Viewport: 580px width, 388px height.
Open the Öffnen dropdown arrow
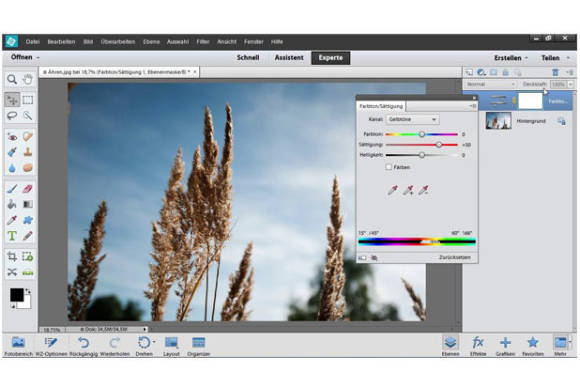[38, 58]
